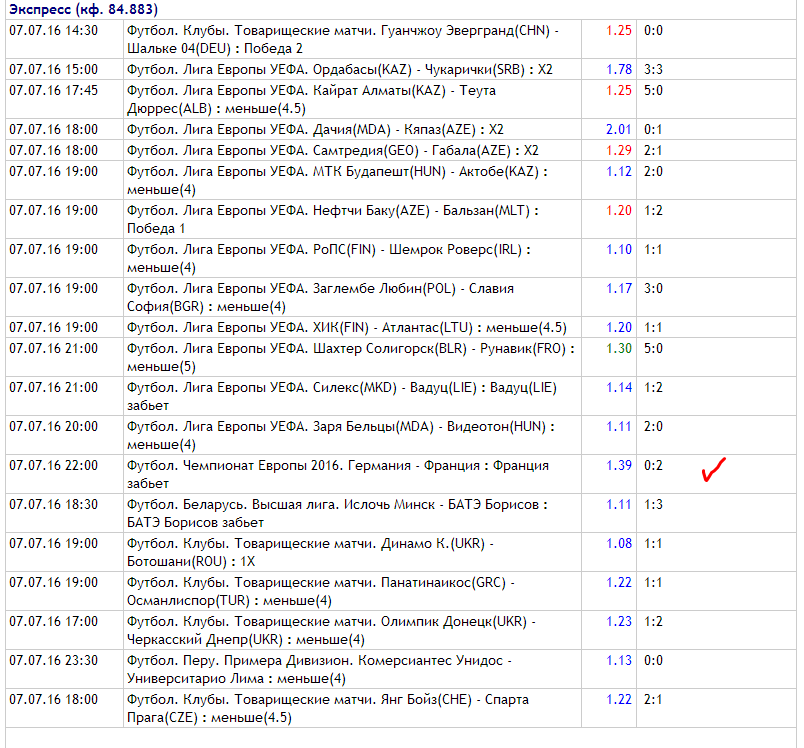Click the date 07.07.16 14:30

click(53, 30)
